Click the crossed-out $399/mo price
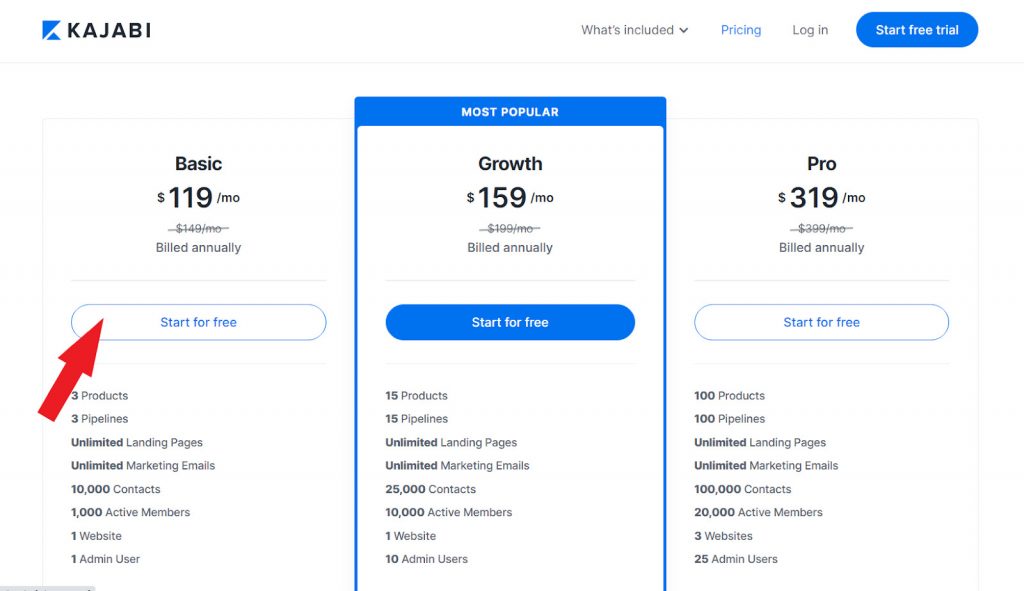This screenshot has height=591, width=1024. pos(822,229)
